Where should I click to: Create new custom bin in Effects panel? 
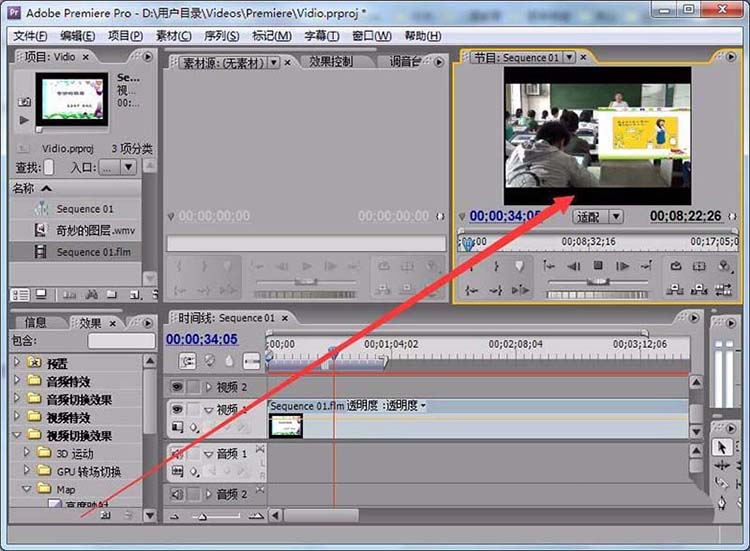point(106,515)
